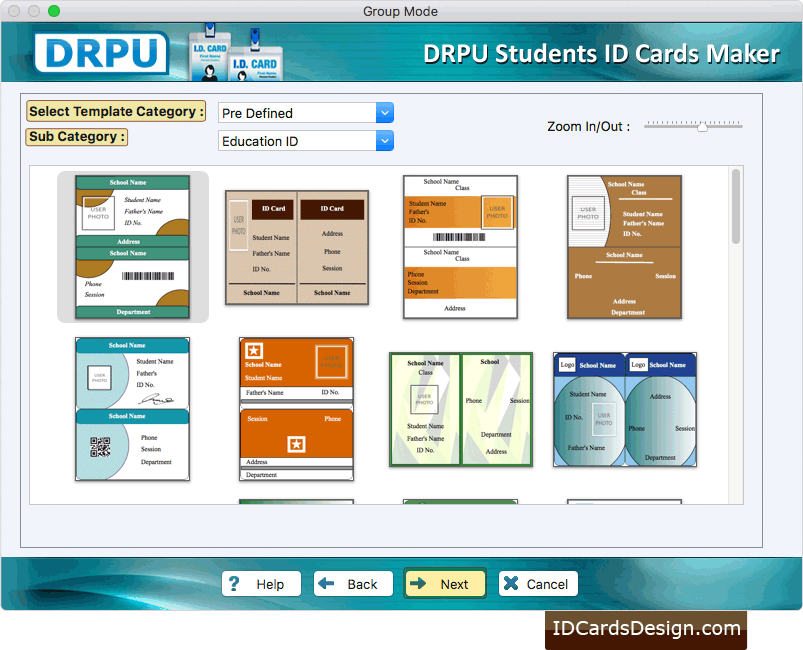This screenshot has width=803, height=650.
Task: Open the Pre Defined template category dropdown
Action: click(x=306, y=113)
